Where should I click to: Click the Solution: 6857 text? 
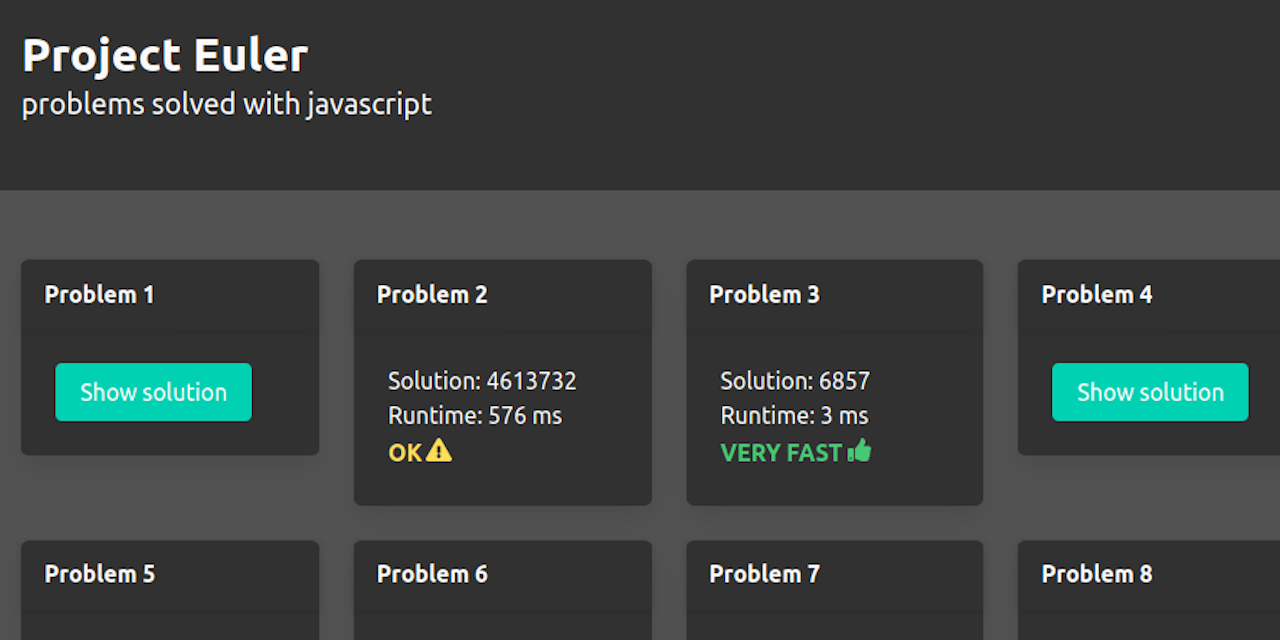(795, 381)
